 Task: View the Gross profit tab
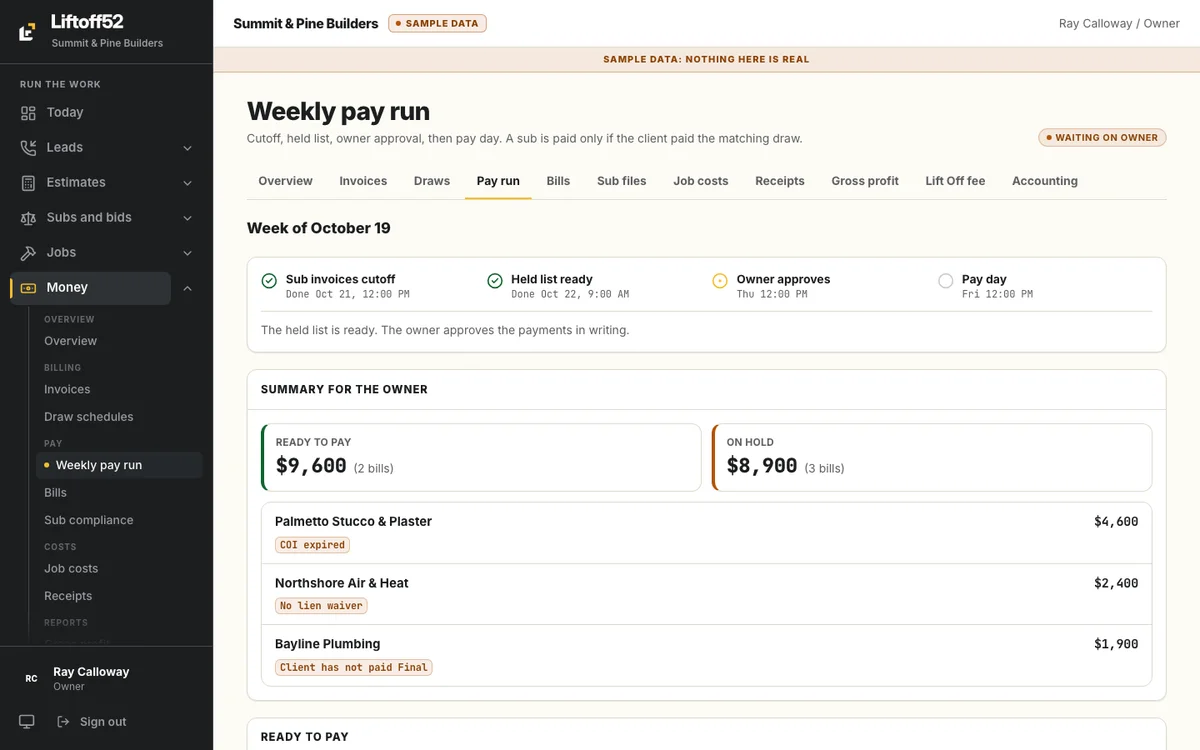click(x=865, y=181)
